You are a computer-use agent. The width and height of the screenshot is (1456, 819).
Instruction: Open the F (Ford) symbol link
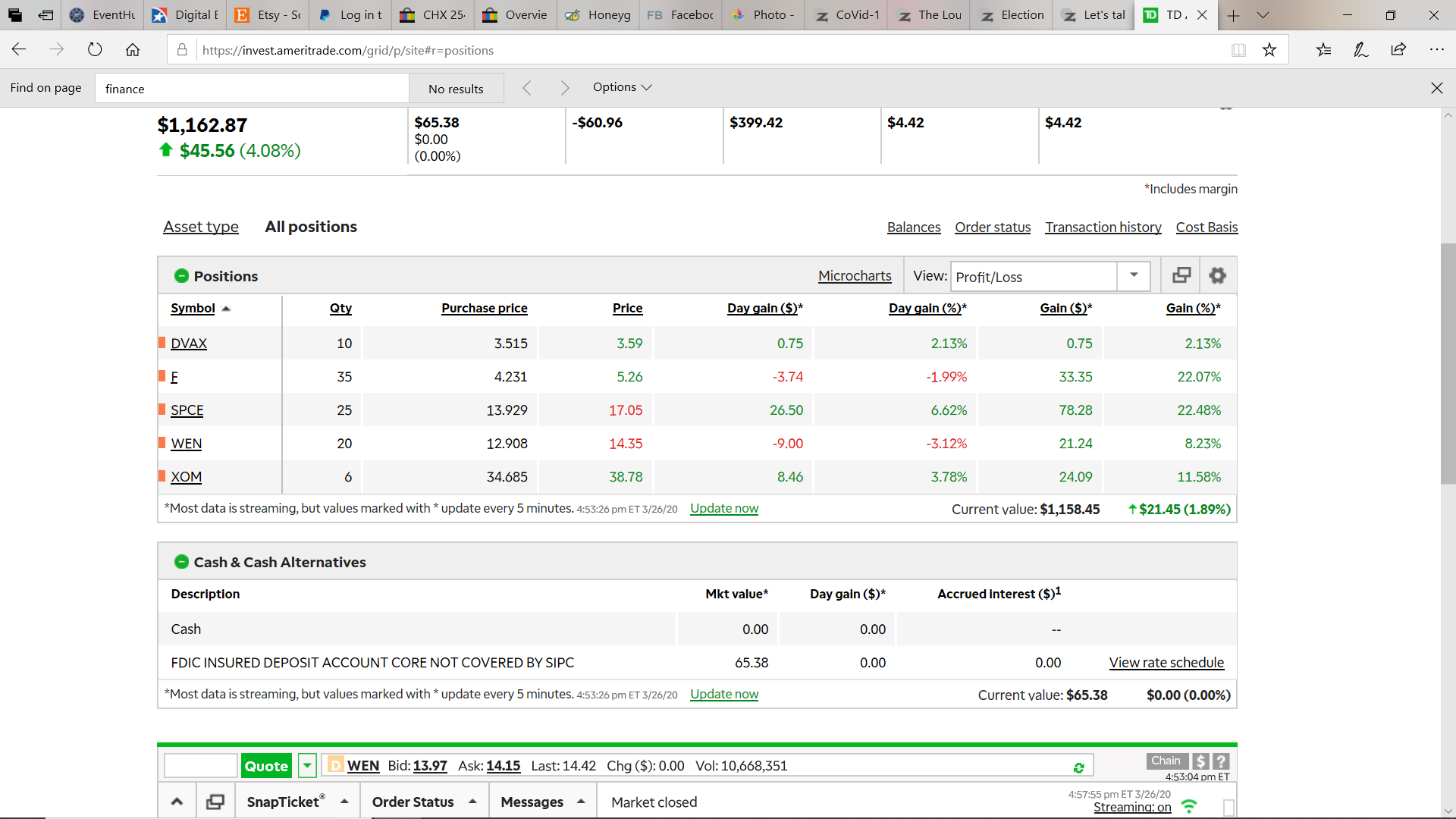174,377
